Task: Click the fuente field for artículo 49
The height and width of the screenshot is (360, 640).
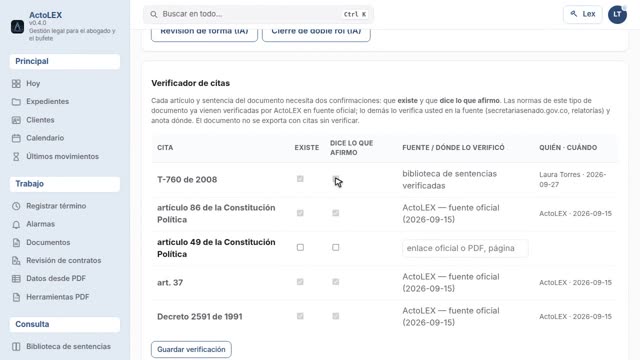Action: 465,248
